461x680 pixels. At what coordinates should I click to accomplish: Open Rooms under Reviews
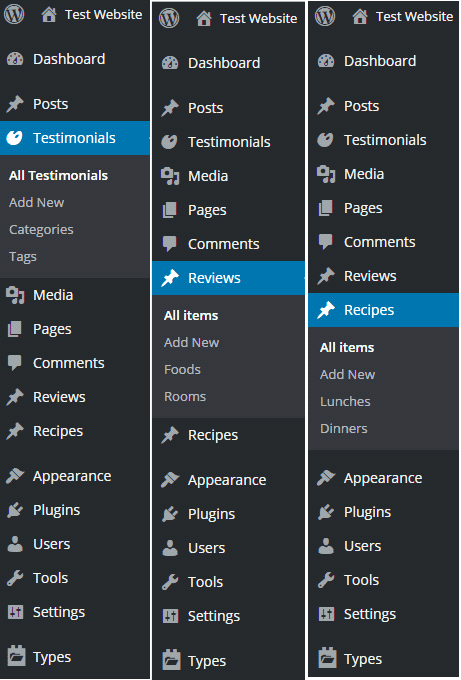(185, 396)
